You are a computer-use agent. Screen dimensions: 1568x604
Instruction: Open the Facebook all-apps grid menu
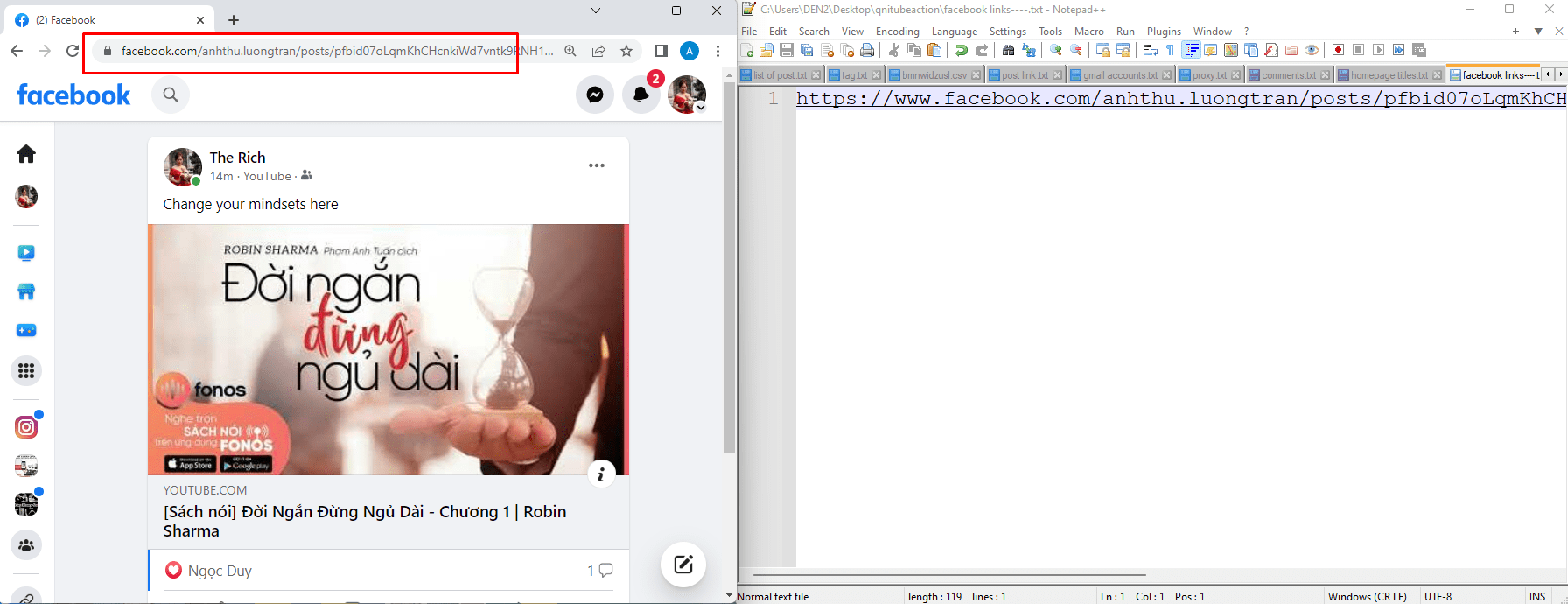pyautogui.click(x=26, y=371)
